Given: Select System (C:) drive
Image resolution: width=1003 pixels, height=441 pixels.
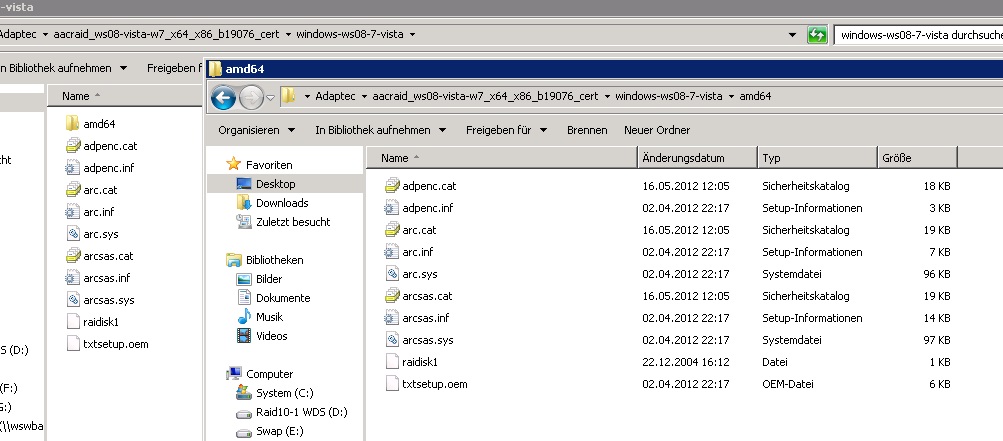Looking at the screenshot, I should point(285,393).
